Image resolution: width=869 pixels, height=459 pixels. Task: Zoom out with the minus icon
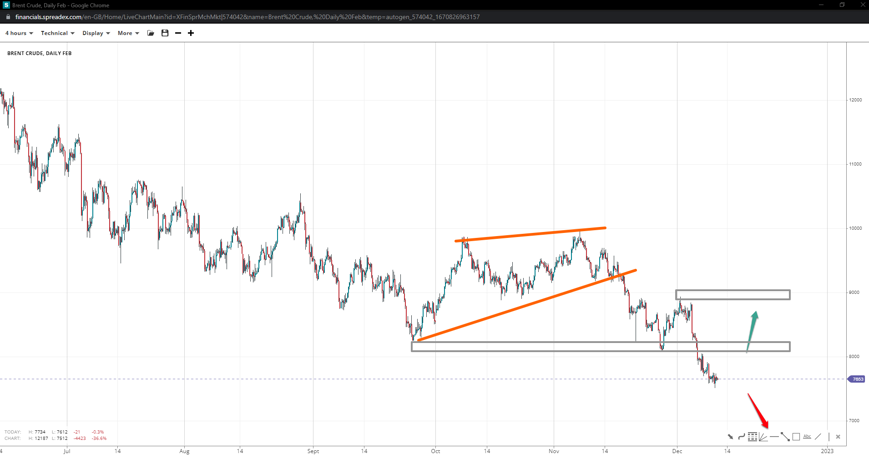[178, 33]
